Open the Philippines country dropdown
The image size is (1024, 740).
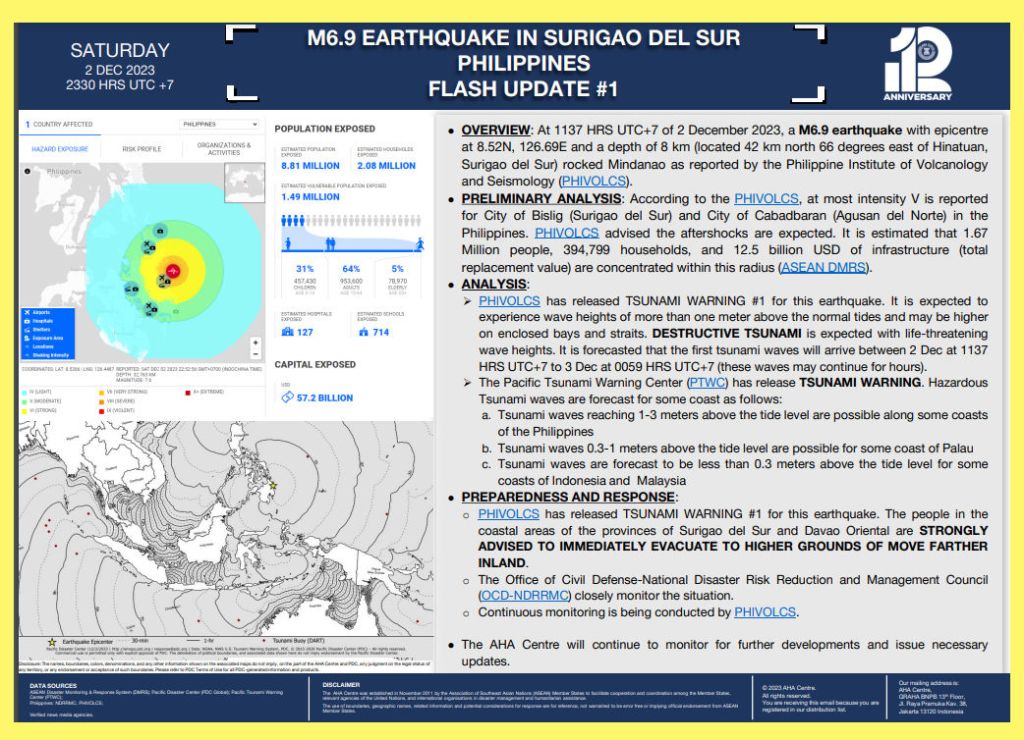point(220,125)
